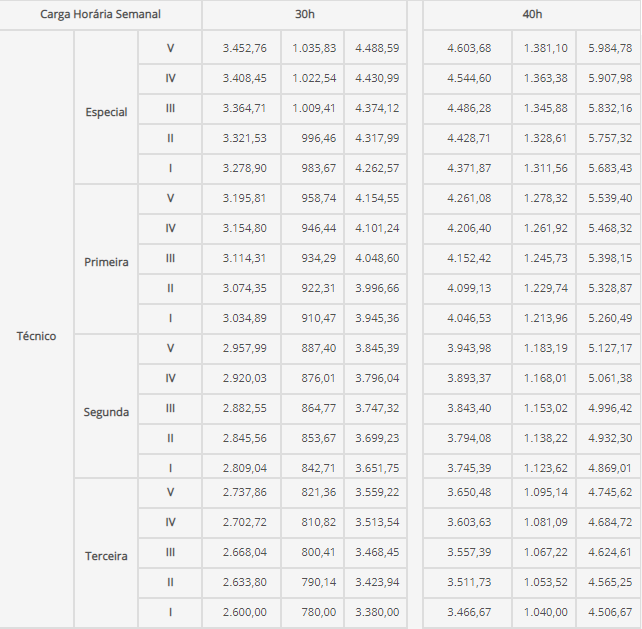Click cell value 2.957,99
The height and width of the screenshot is (629, 642).
244,348
